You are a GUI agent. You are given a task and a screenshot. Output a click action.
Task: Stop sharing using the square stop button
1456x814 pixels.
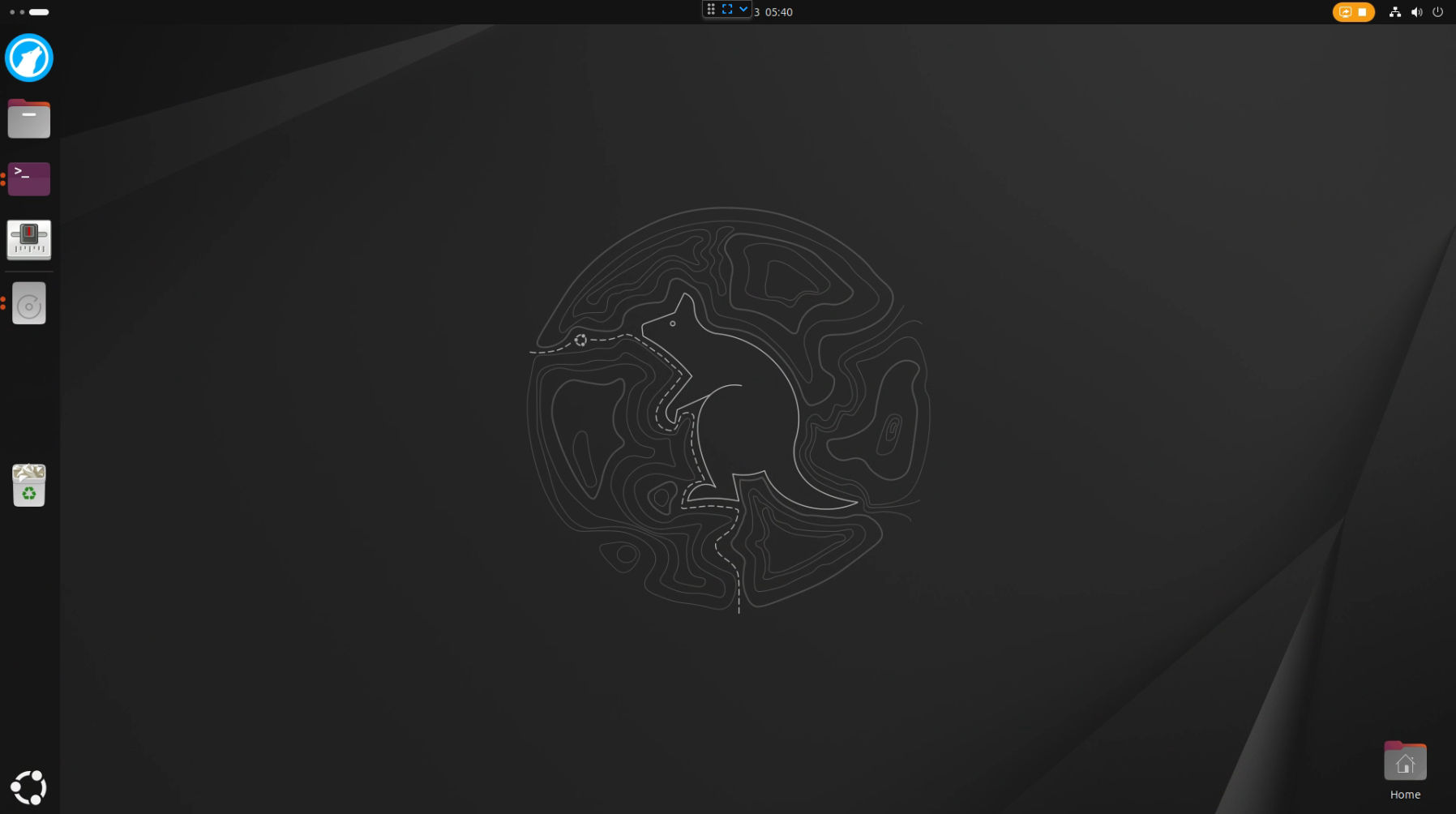1362,12
